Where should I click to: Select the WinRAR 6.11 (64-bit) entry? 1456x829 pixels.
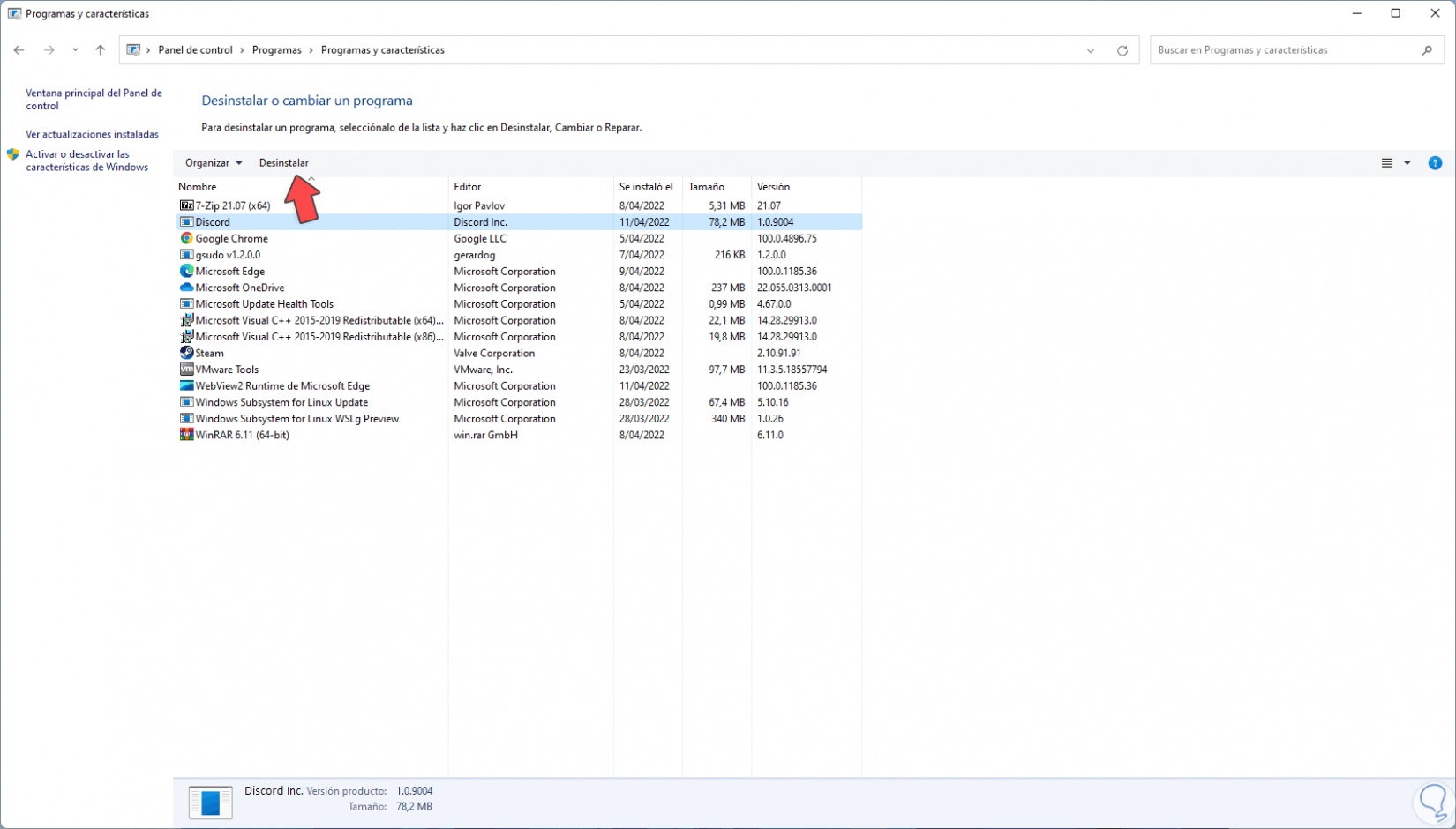243,435
